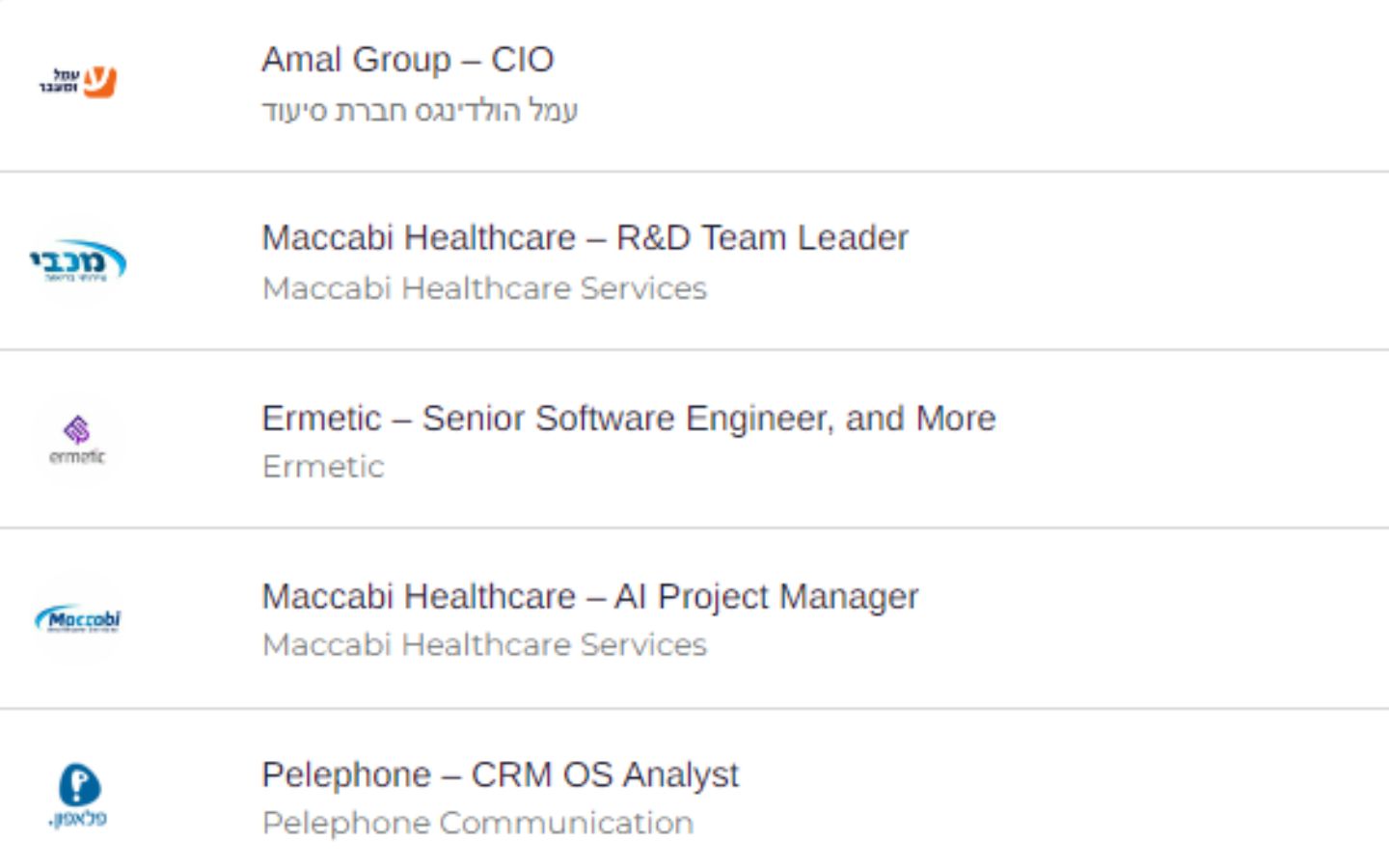Select blank area of AI Project Manager row
The image size is (1389, 868).
coord(1157,617)
